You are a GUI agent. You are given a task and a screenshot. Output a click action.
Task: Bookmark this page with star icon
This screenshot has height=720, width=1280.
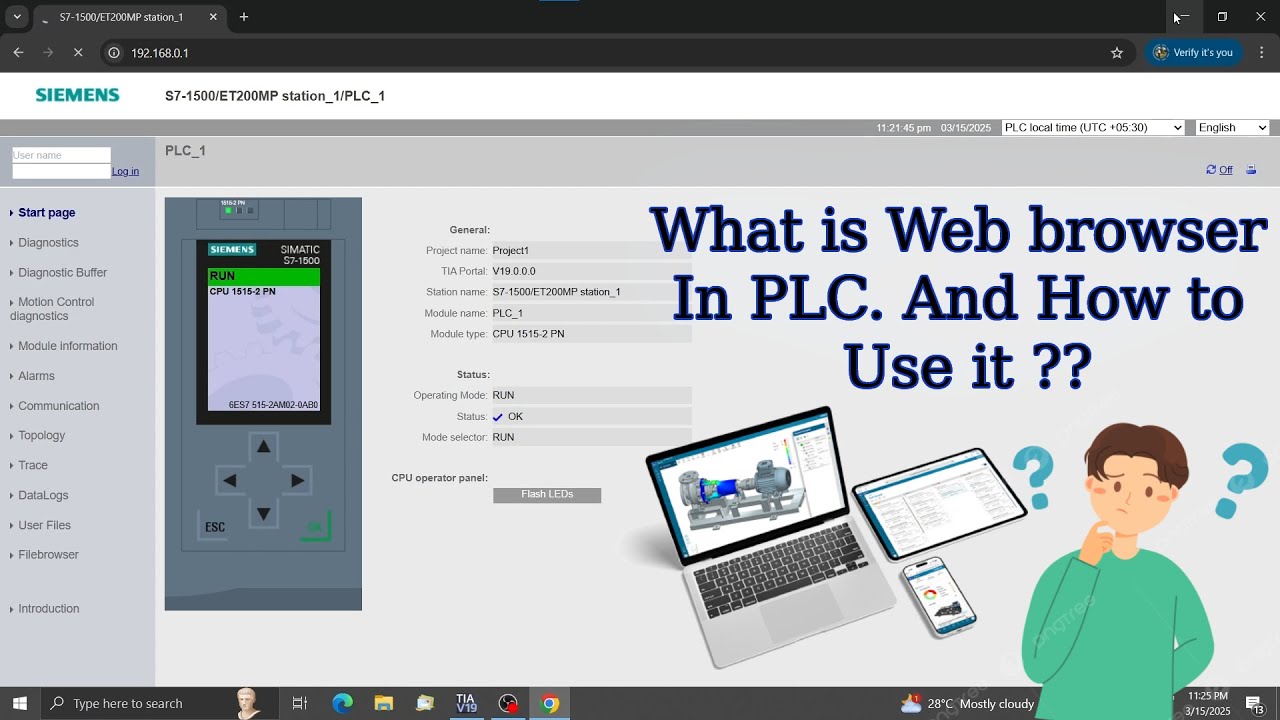pos(1117,53)
